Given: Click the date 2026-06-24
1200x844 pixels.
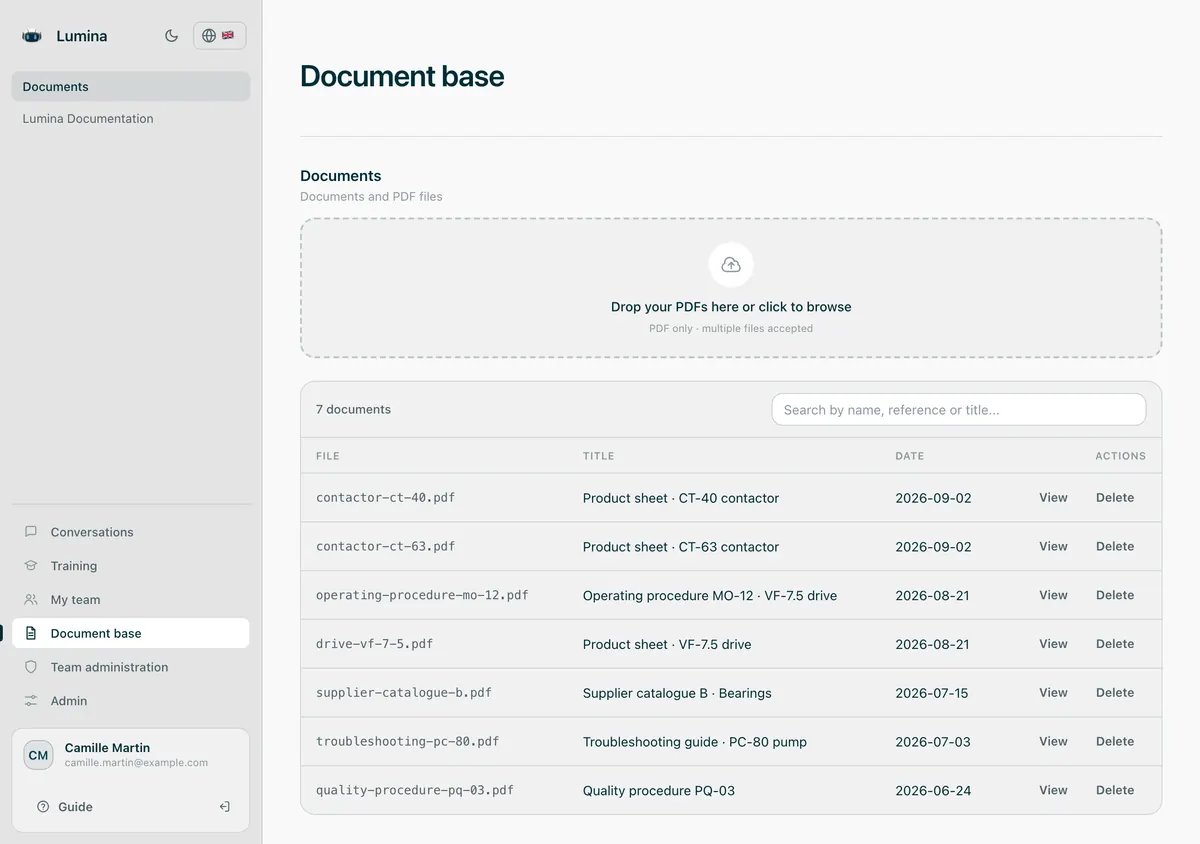Looking at the screenshot, I should tap(933, 790).
